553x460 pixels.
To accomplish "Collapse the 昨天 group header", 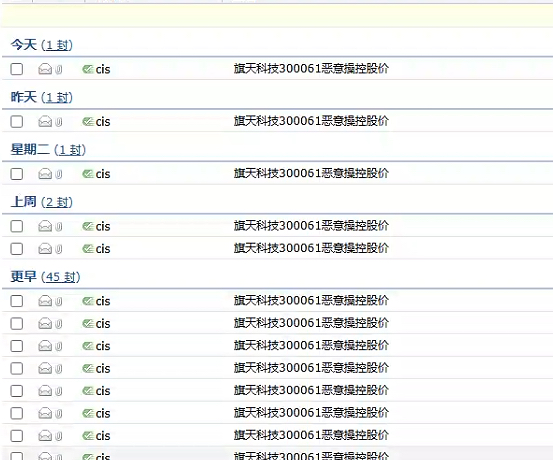I will point(24,97).
